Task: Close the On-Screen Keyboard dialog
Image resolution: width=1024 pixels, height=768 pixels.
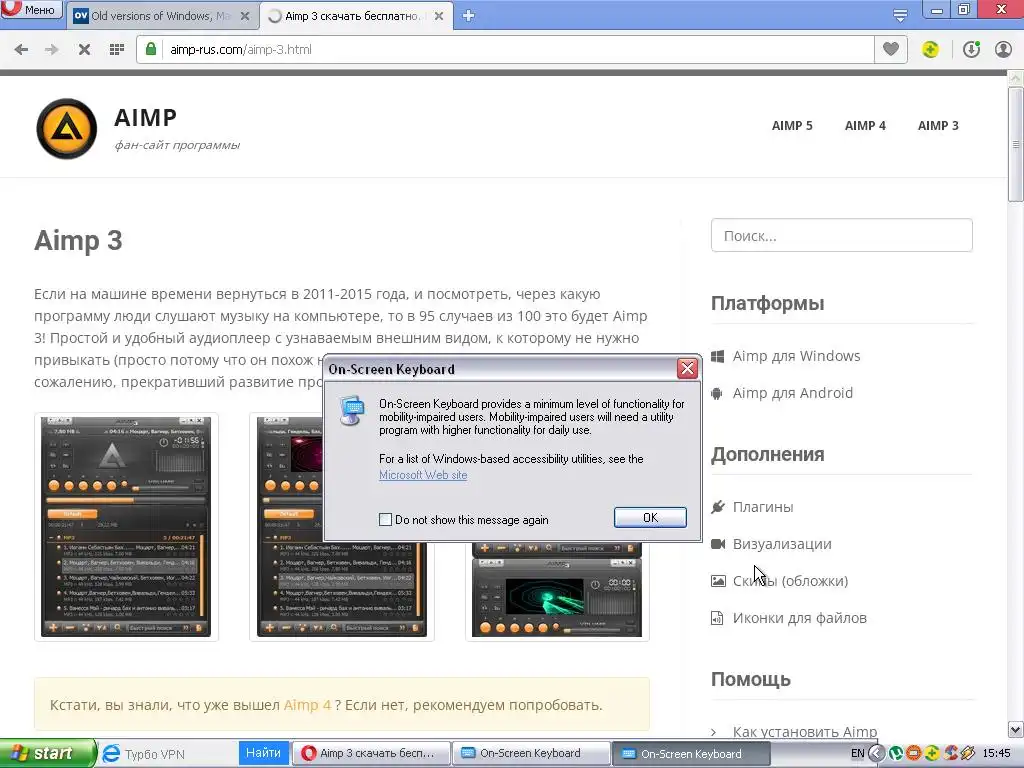Action: 687,369
